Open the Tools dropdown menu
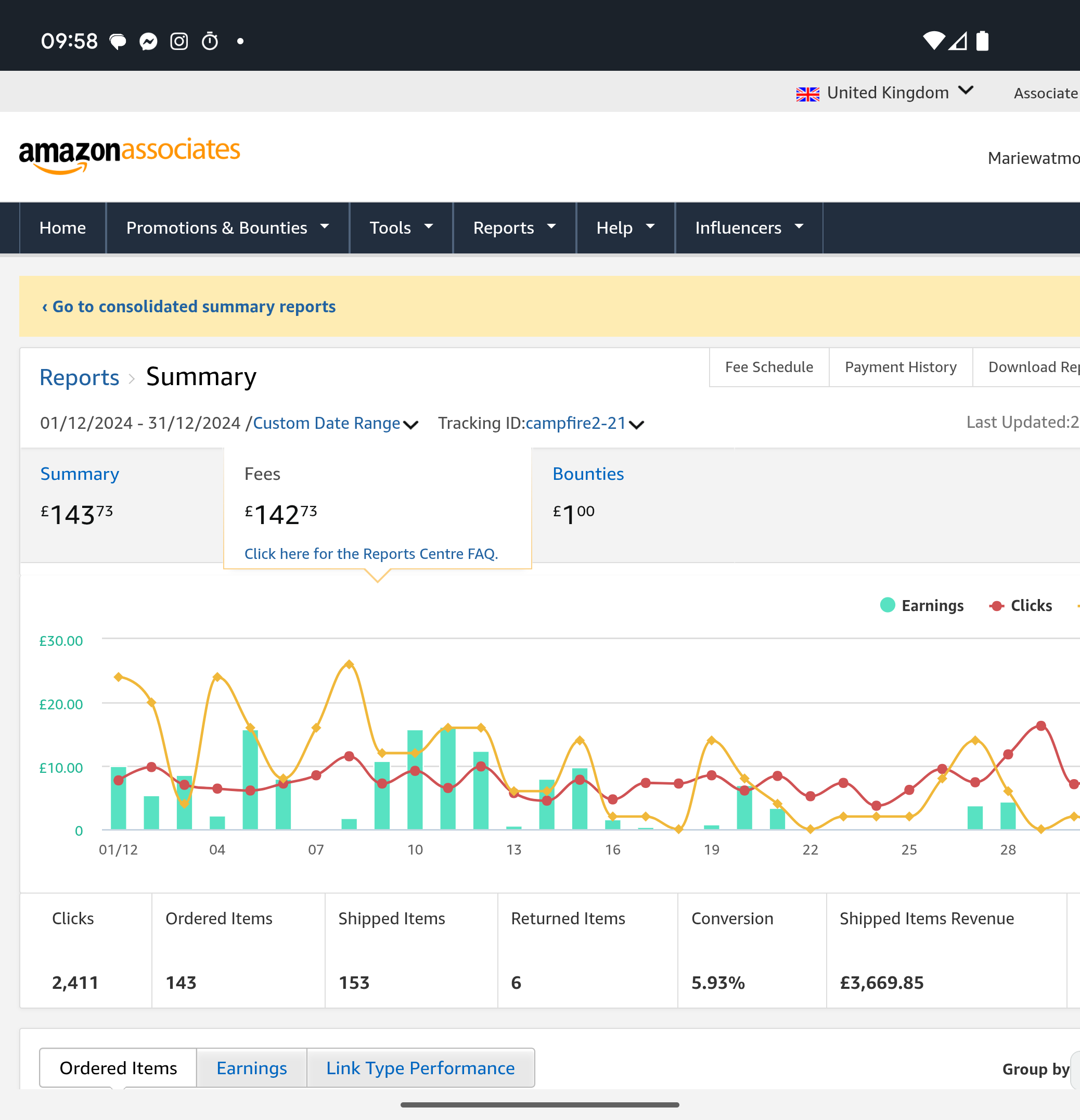 coord(402,228)
